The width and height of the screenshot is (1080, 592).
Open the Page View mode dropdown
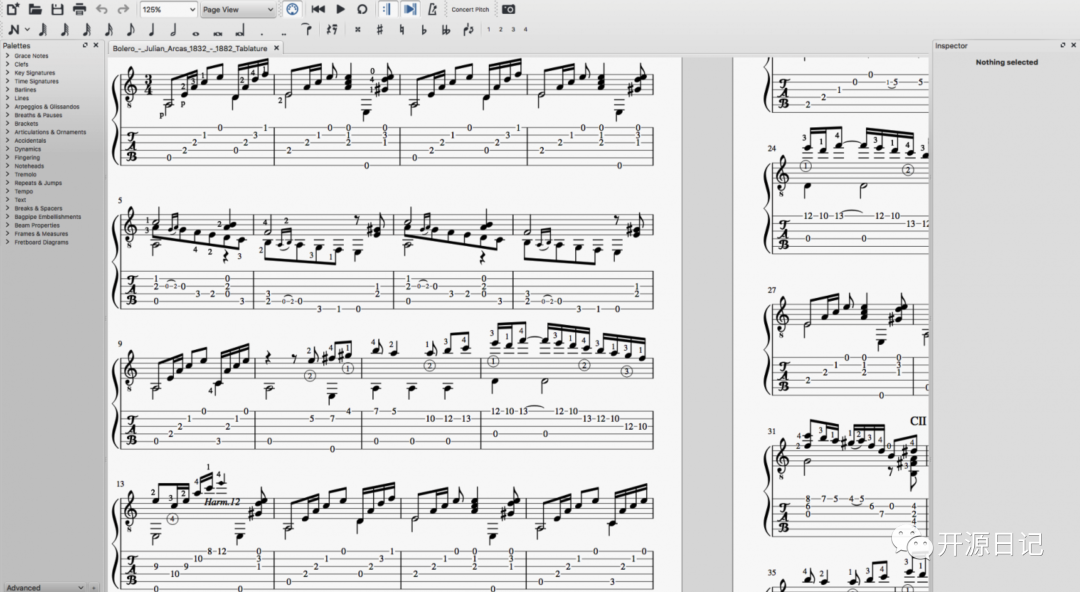click(x=238, y=10)
